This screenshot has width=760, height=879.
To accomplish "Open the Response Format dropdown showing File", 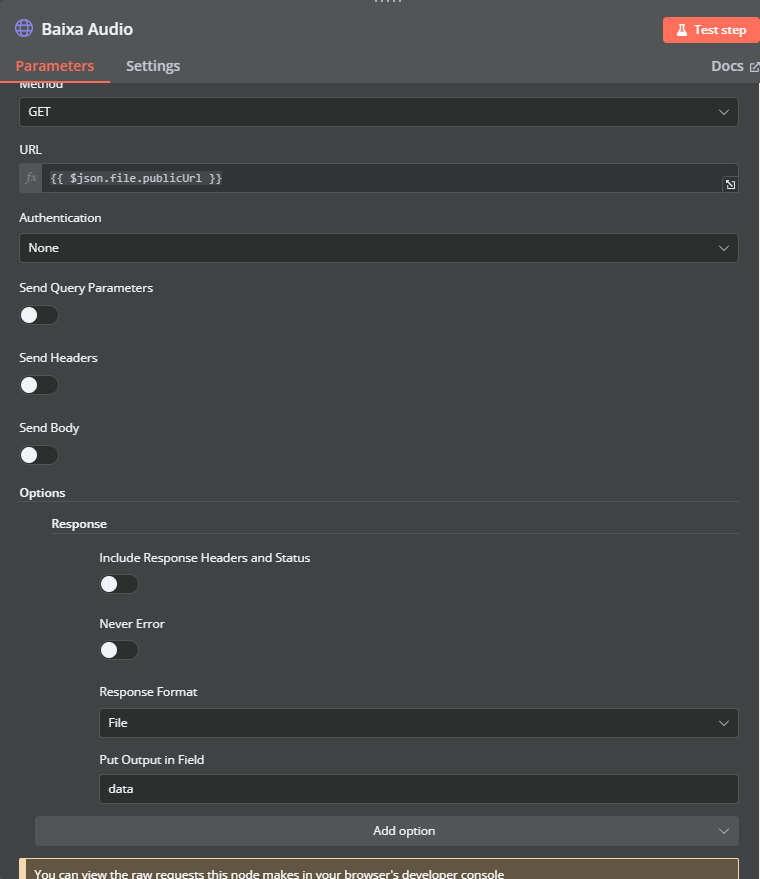I will 418,723.
